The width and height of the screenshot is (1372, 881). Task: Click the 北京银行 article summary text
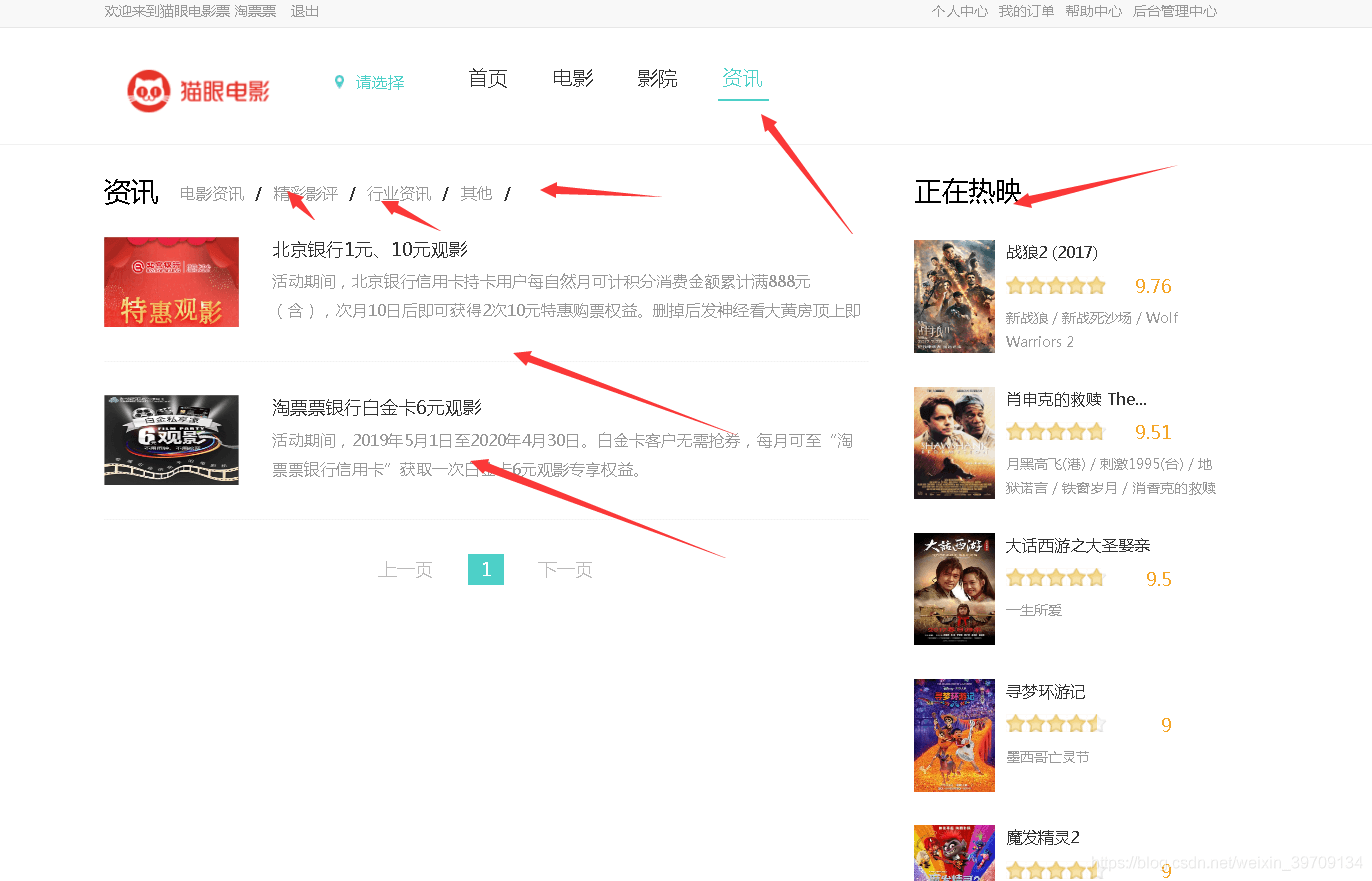tap(566, 296)
